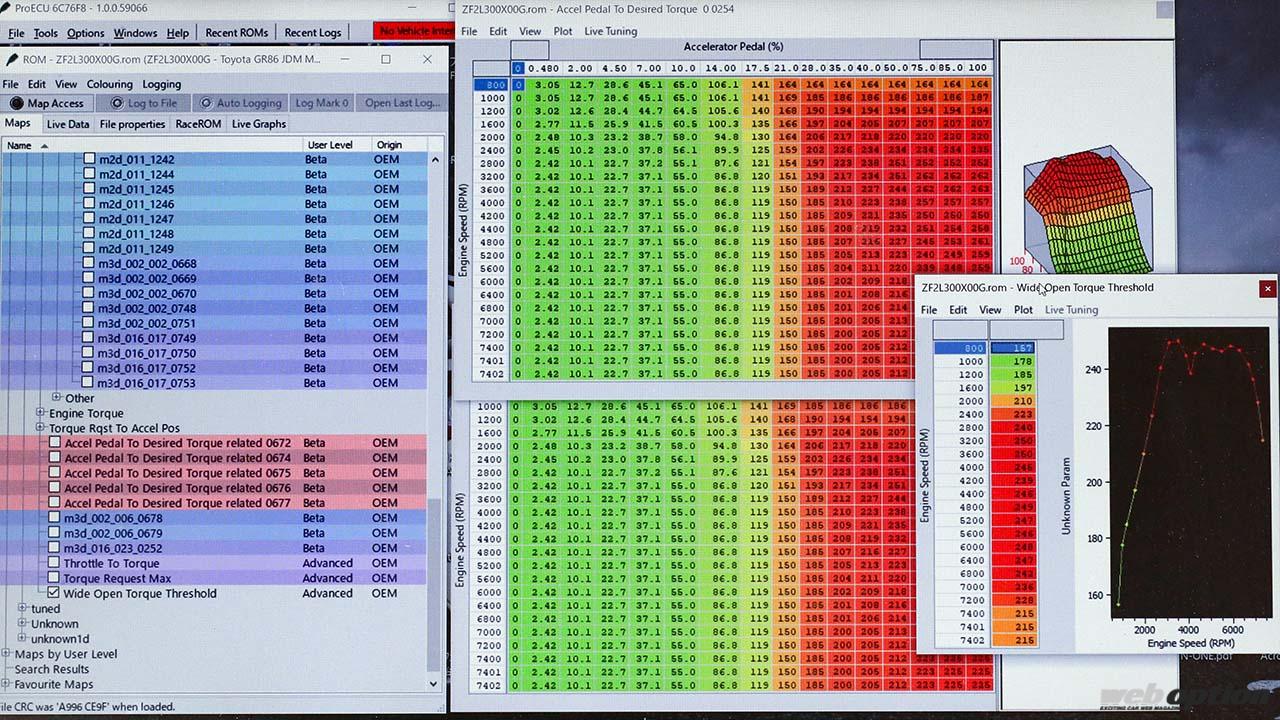Expand the tuned tree node
This screenshot has width=1280, height=720.
coord(23,608)
